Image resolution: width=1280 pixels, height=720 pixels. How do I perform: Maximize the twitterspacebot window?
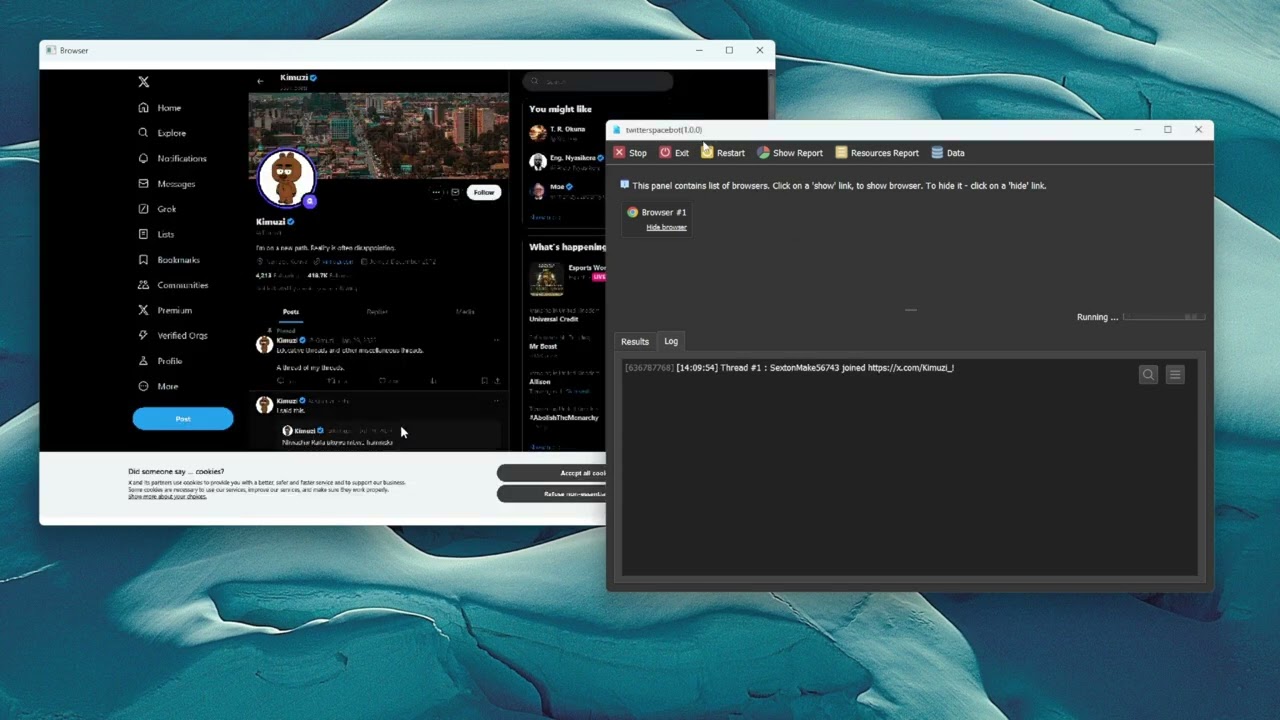(1167, 129)
